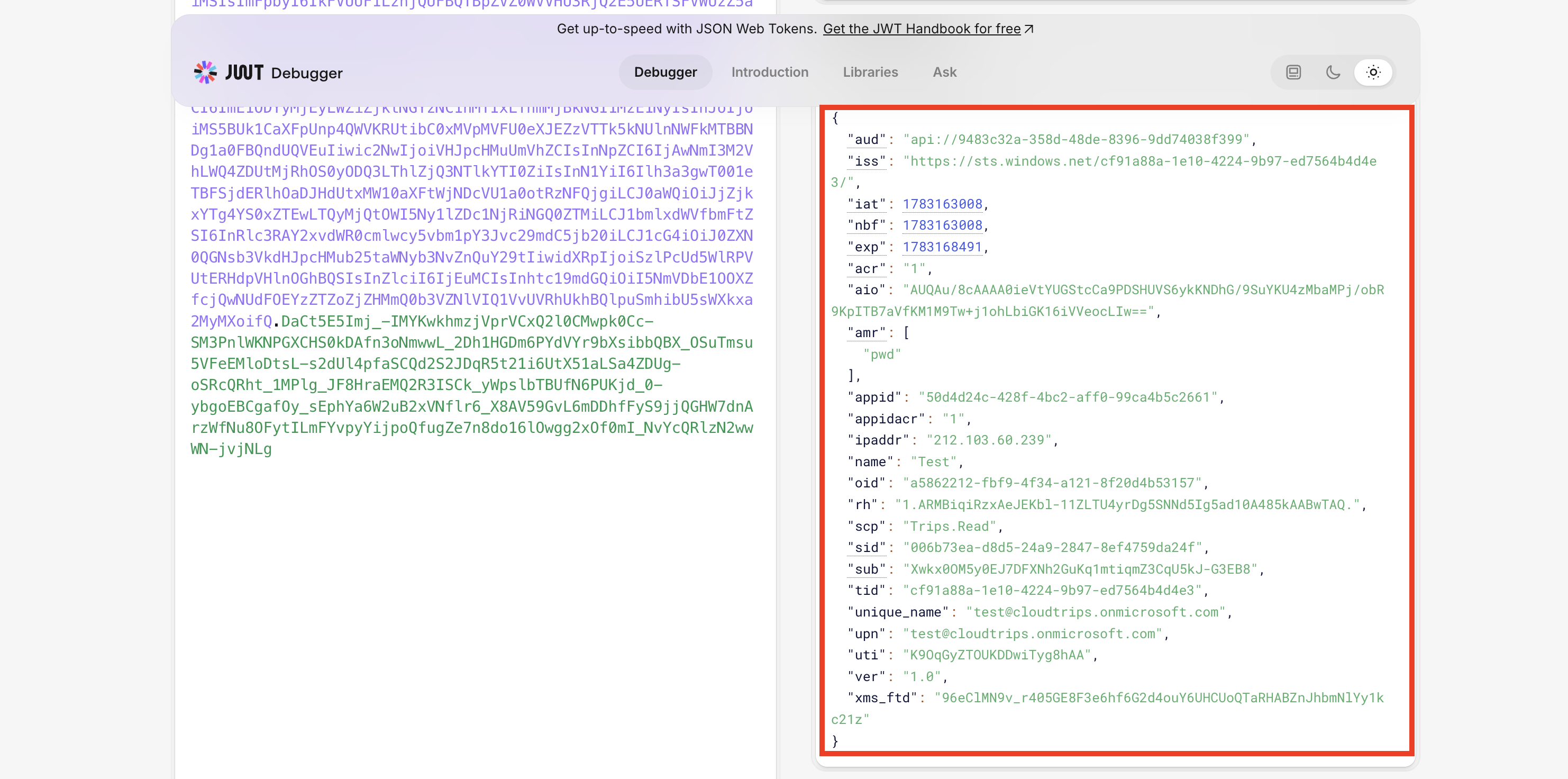Image resolution: width=1568 pixels, height=779 pixels.
Task: Click the rh value starting 1.ARMBiqiRzxAeJEKbl
Action: tap(1127, 505)
